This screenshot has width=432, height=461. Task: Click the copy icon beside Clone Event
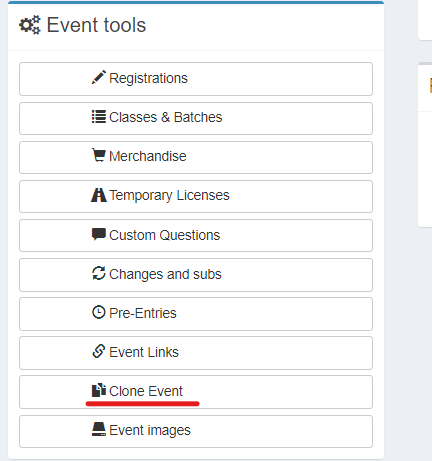coord(99,390)
